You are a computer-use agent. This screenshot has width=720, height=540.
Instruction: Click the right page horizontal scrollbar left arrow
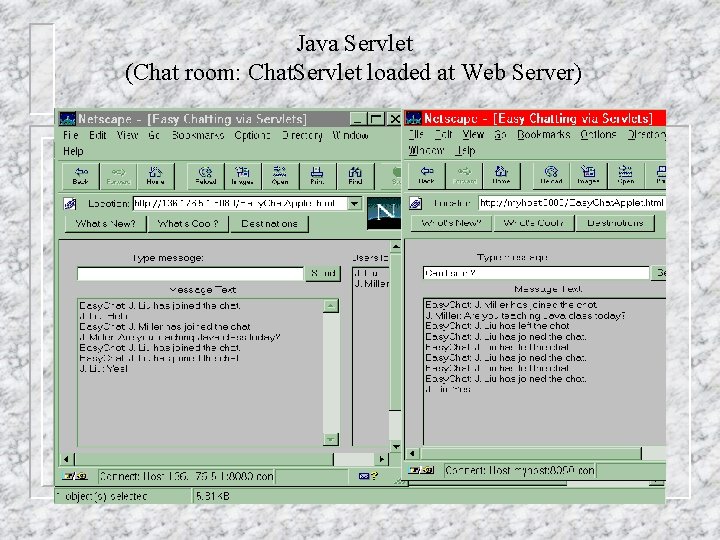412,453
